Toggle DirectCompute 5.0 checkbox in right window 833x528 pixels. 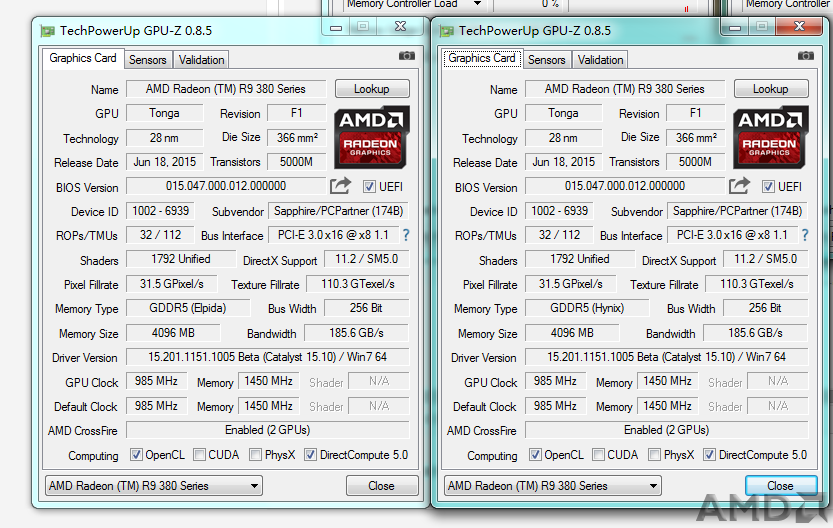pos(709,455)
